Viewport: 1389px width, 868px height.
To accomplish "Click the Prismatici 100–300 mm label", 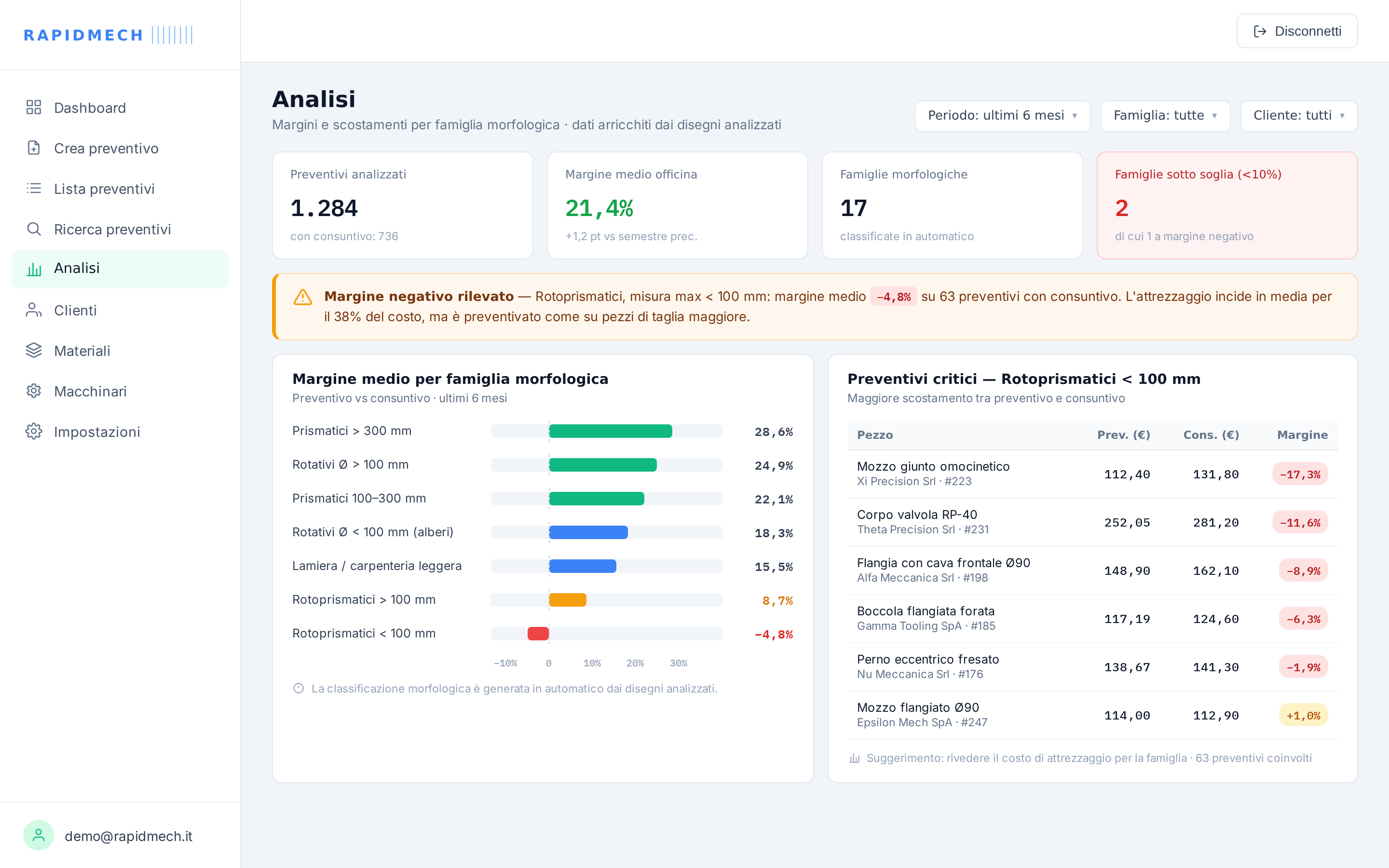I will (359, 498).
